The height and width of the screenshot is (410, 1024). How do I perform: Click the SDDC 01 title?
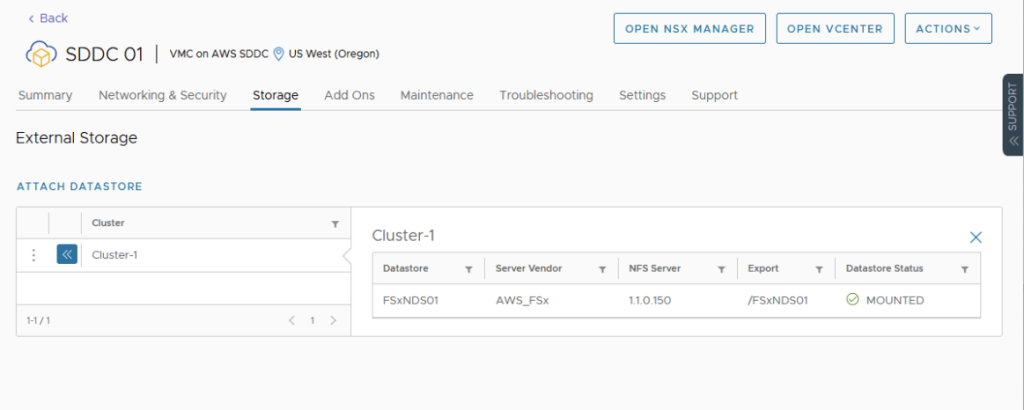click(x=104, y=54)
